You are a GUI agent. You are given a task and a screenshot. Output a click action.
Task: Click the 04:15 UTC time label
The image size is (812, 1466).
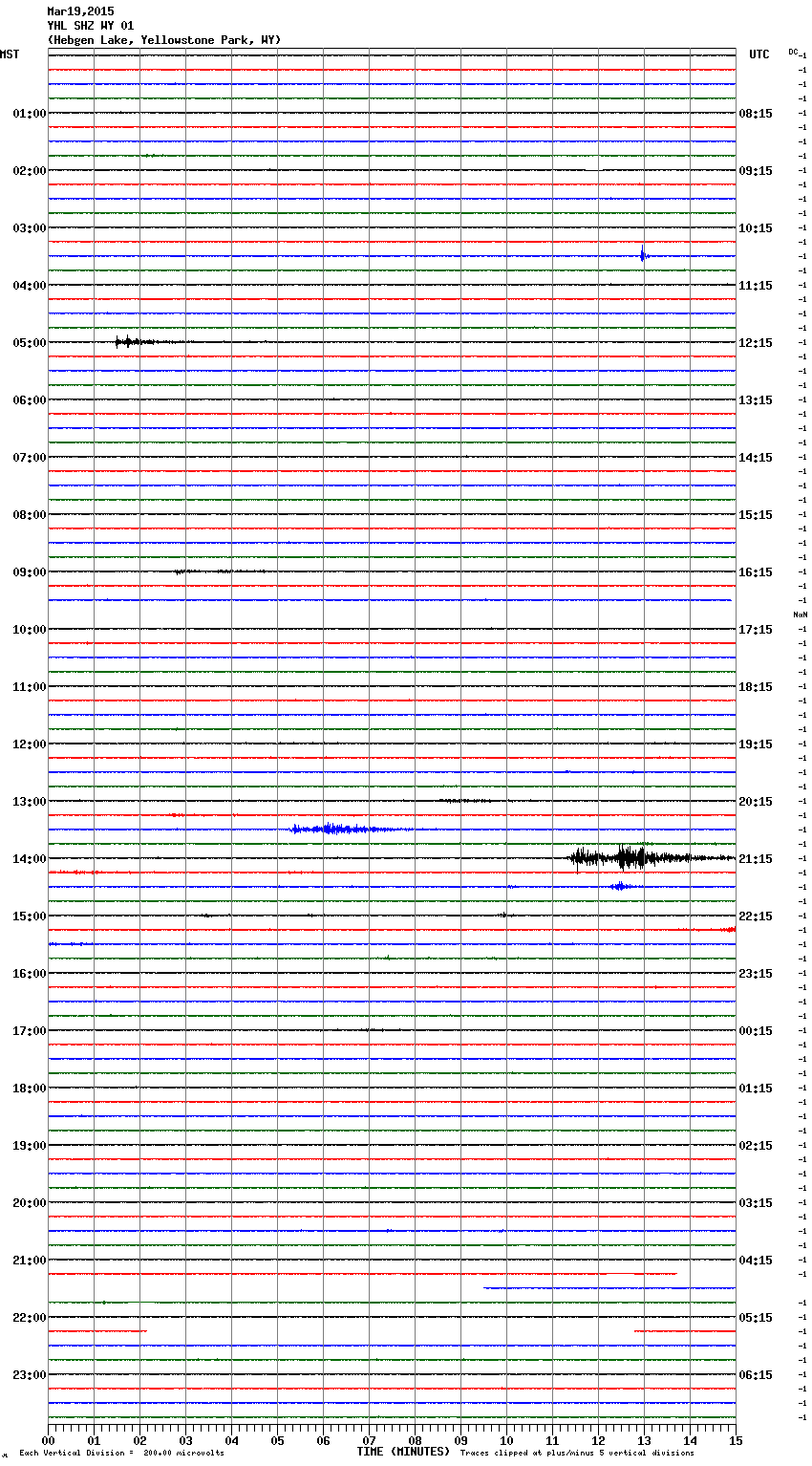tap(756, 1261)
